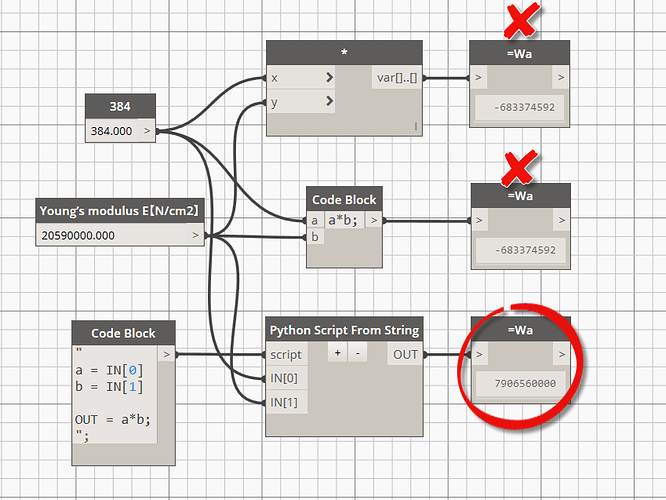The width and height of the screenshot is (666, 500).
Task: Select the Python string Code Block header
Action: 124,333
